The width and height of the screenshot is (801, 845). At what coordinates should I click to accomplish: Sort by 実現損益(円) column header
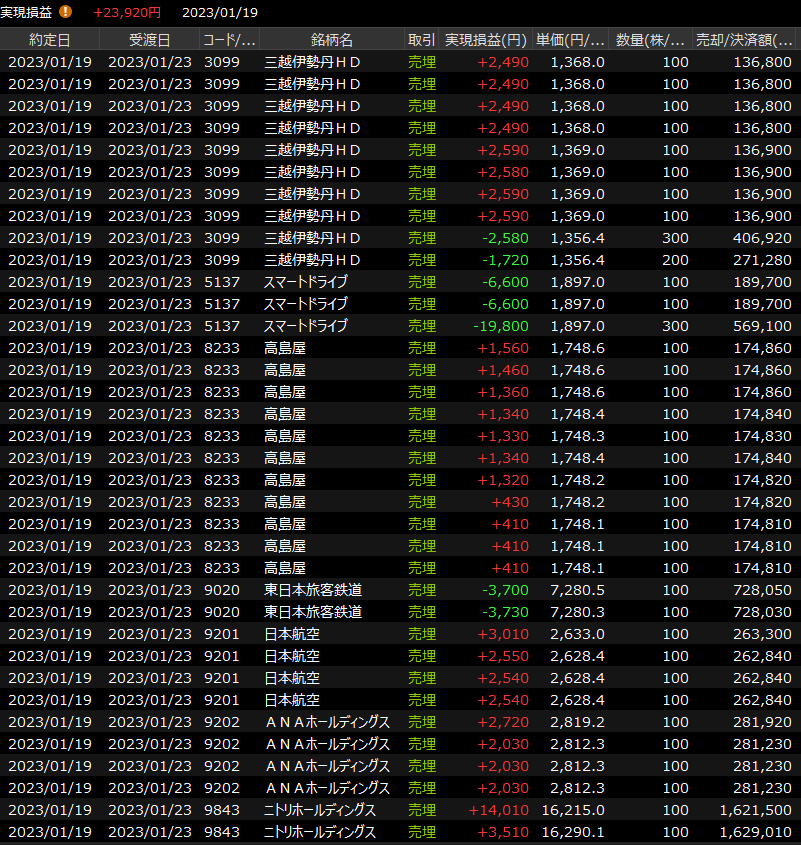coord(485,40)
